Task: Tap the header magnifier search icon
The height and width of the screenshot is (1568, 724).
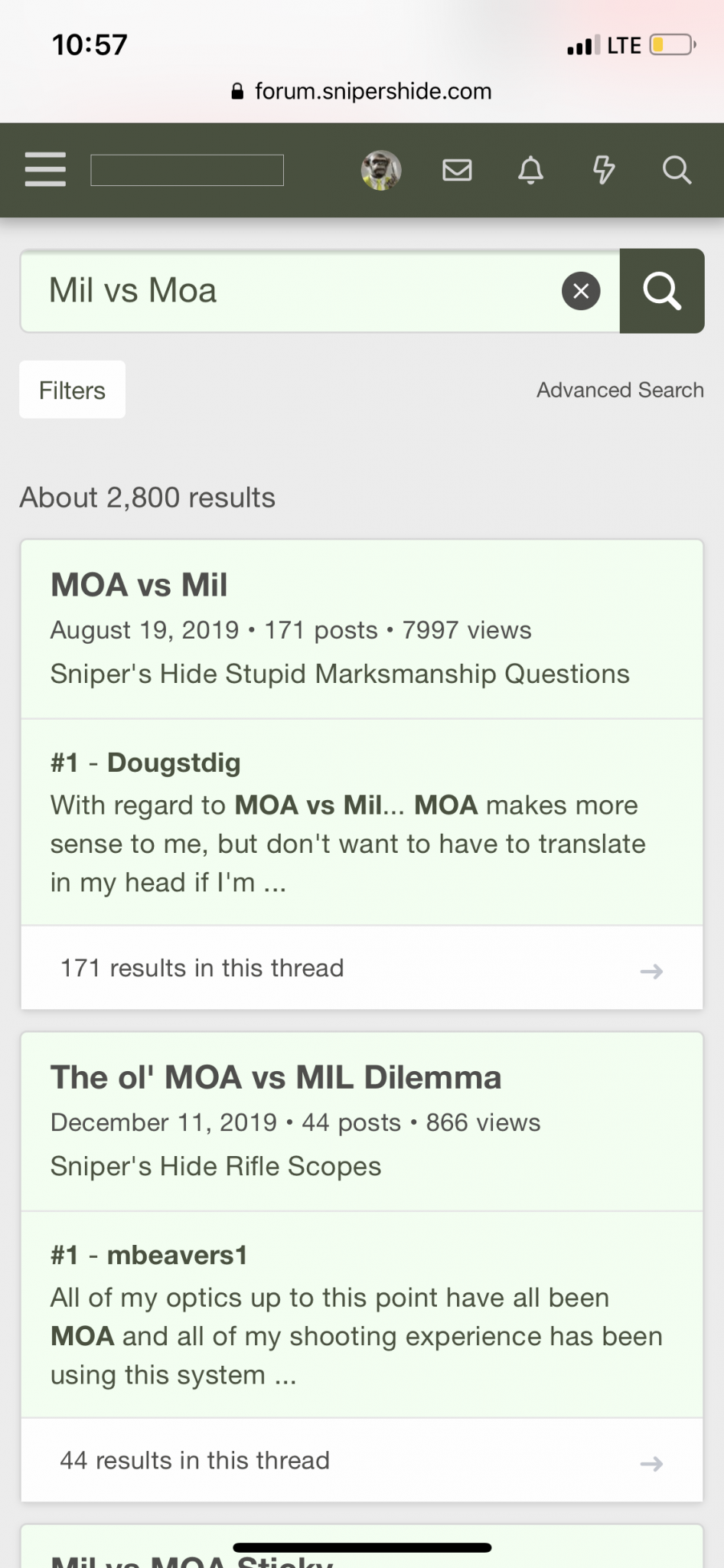Action: [677, 169]
